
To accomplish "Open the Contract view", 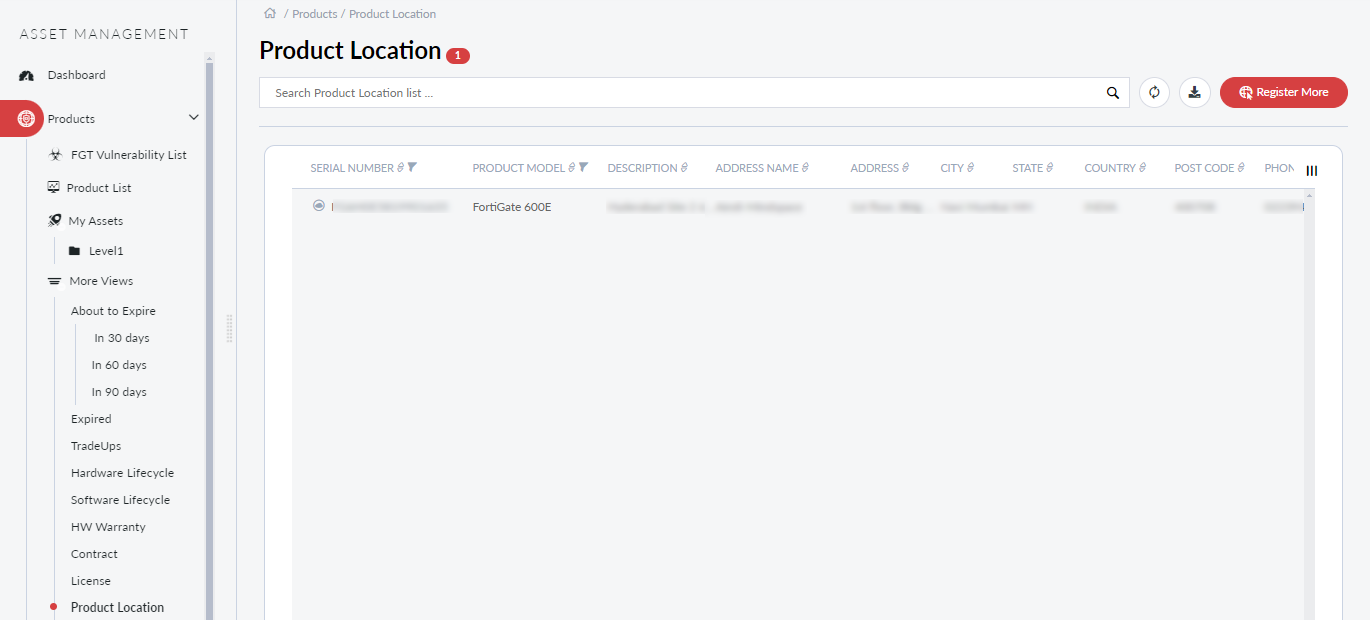I will click(x=94, y=554).
